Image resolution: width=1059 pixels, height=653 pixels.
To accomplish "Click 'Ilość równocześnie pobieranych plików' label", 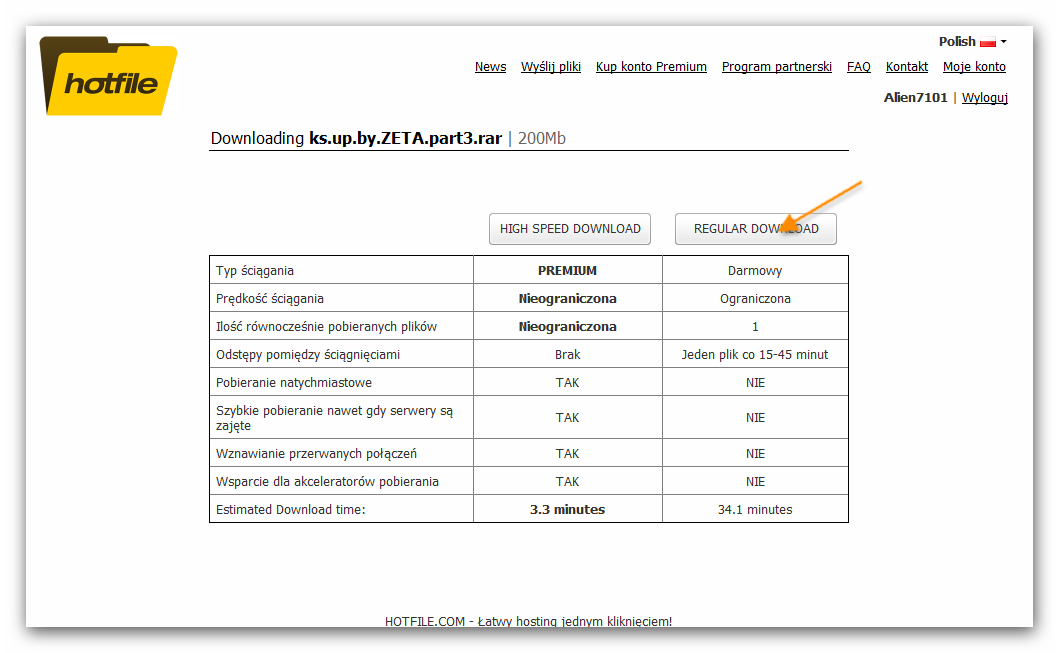I will tap(326, 327).
